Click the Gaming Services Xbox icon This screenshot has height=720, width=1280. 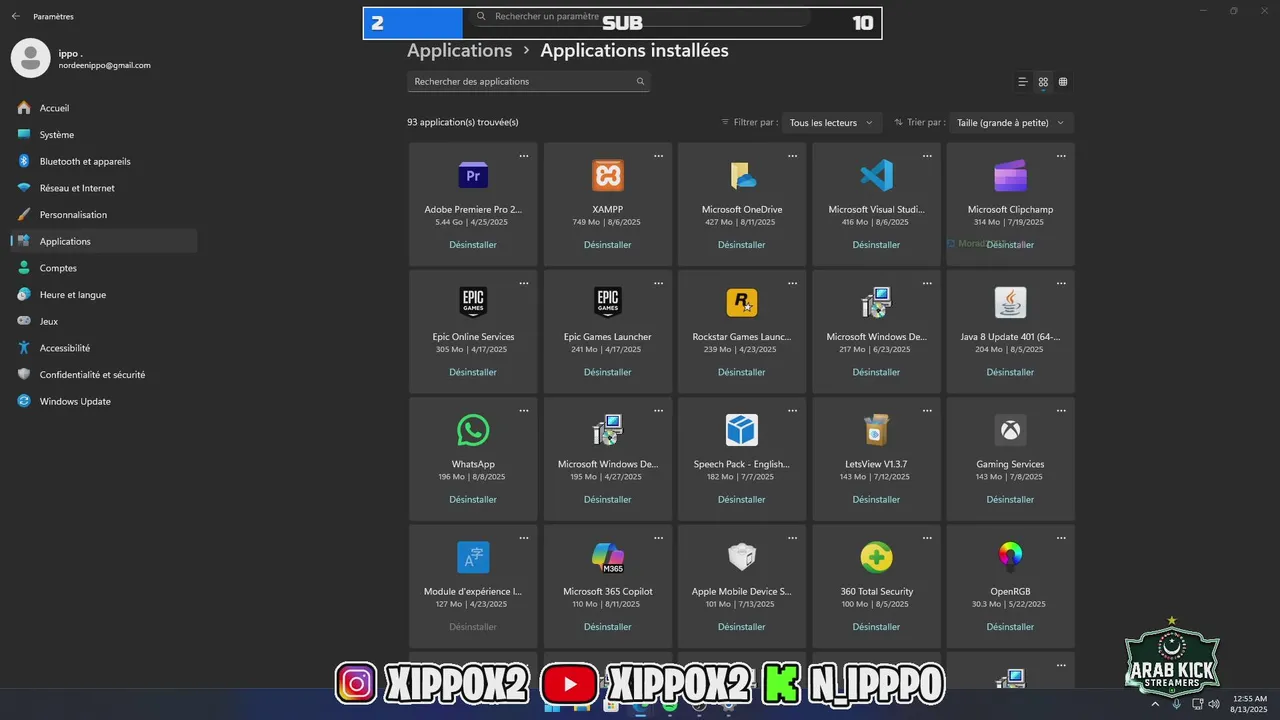1010,430
